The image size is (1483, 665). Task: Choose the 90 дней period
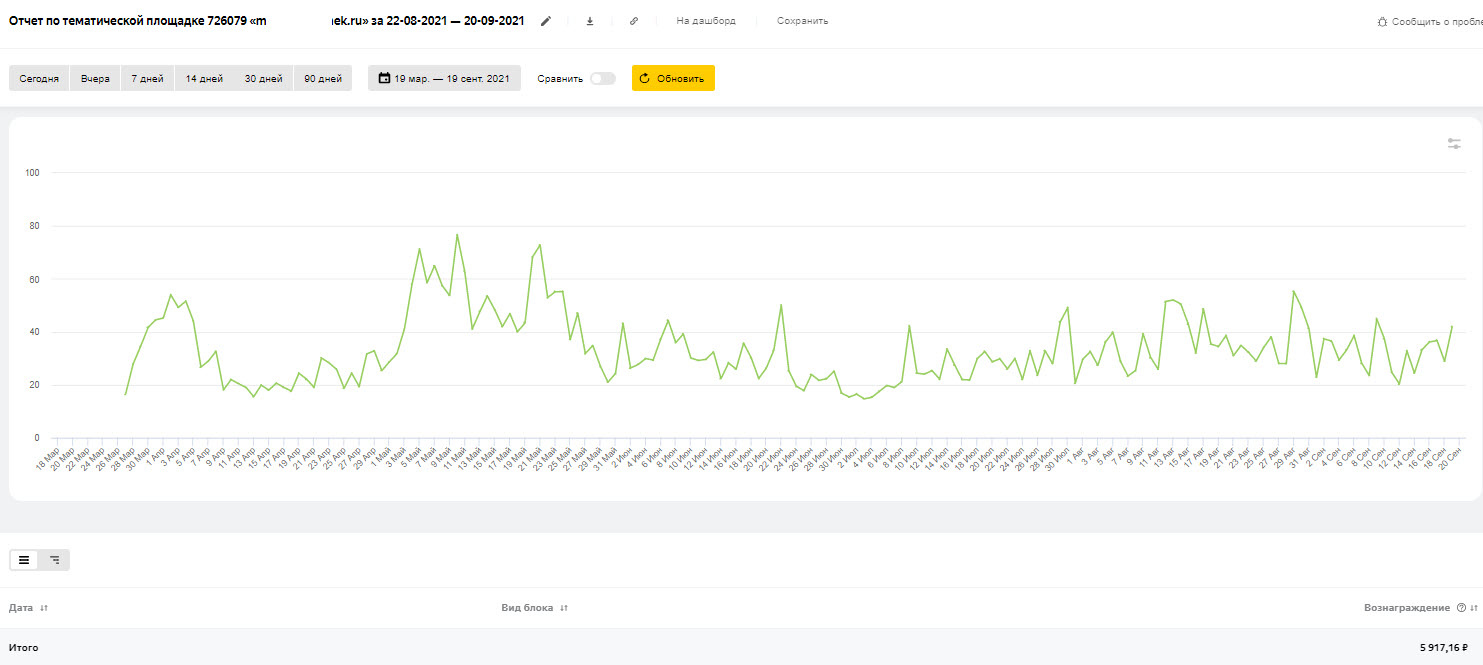322,79
